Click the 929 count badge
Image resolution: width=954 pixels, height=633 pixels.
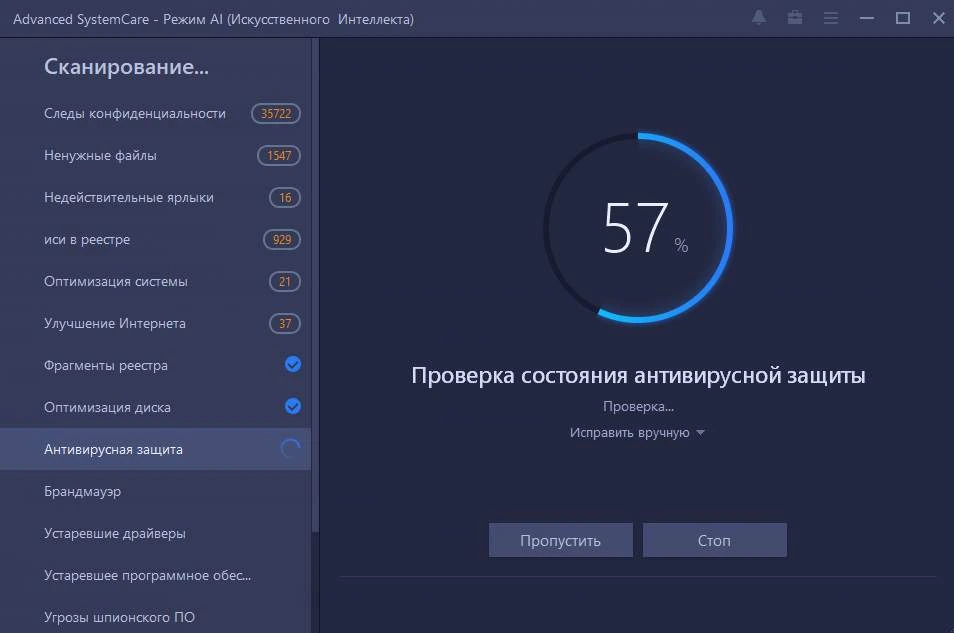click(282, 239)
